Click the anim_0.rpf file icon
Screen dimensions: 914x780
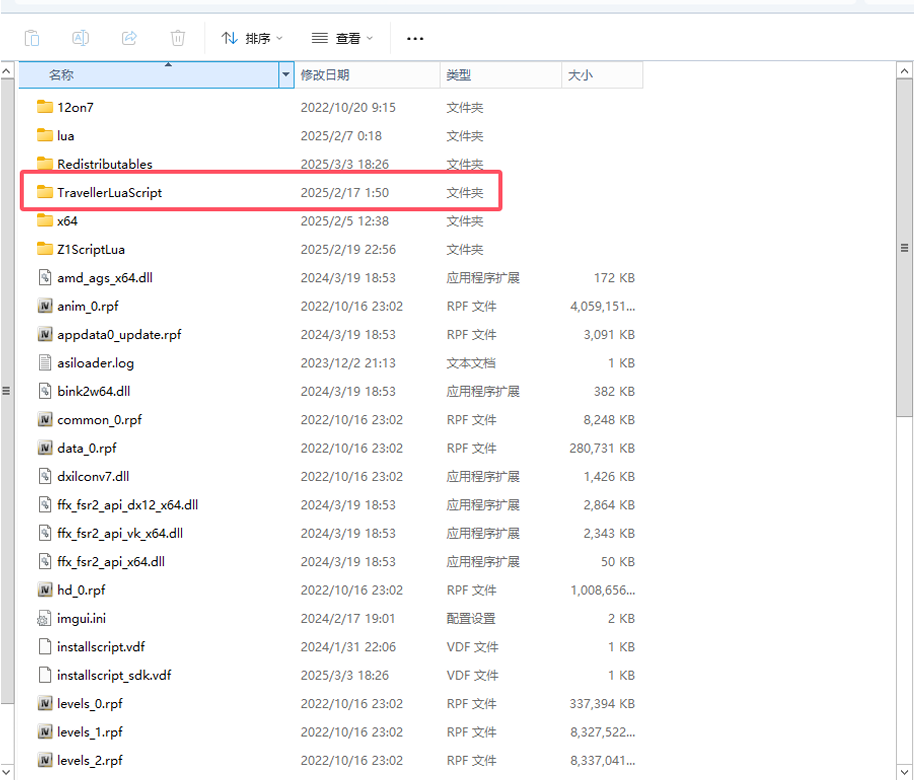pyautogui.click(x=44, y=306)
